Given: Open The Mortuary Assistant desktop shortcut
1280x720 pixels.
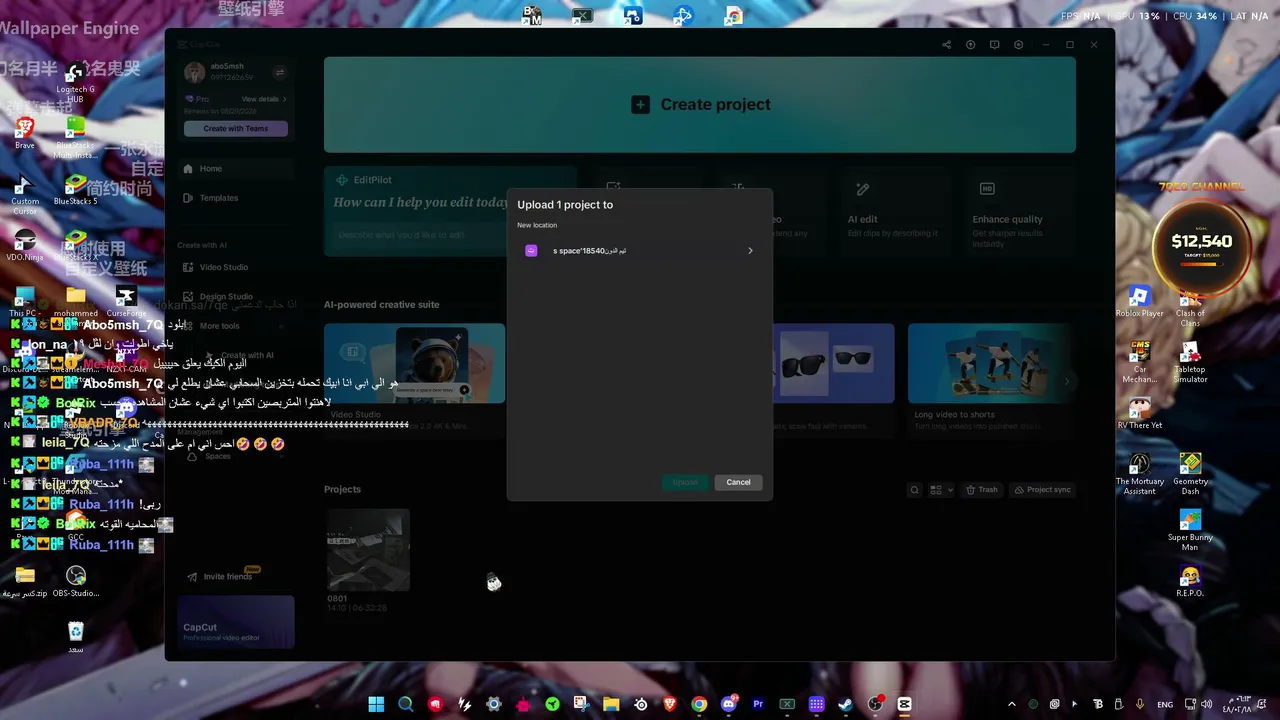Looking at the screenshot, I should 1140,474.
